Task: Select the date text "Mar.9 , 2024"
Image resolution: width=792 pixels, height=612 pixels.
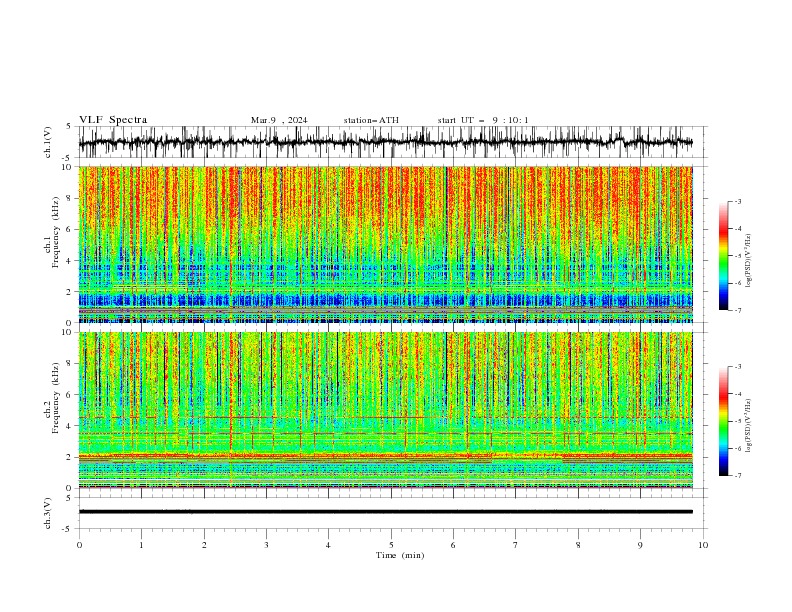Action: pos(279,120)
